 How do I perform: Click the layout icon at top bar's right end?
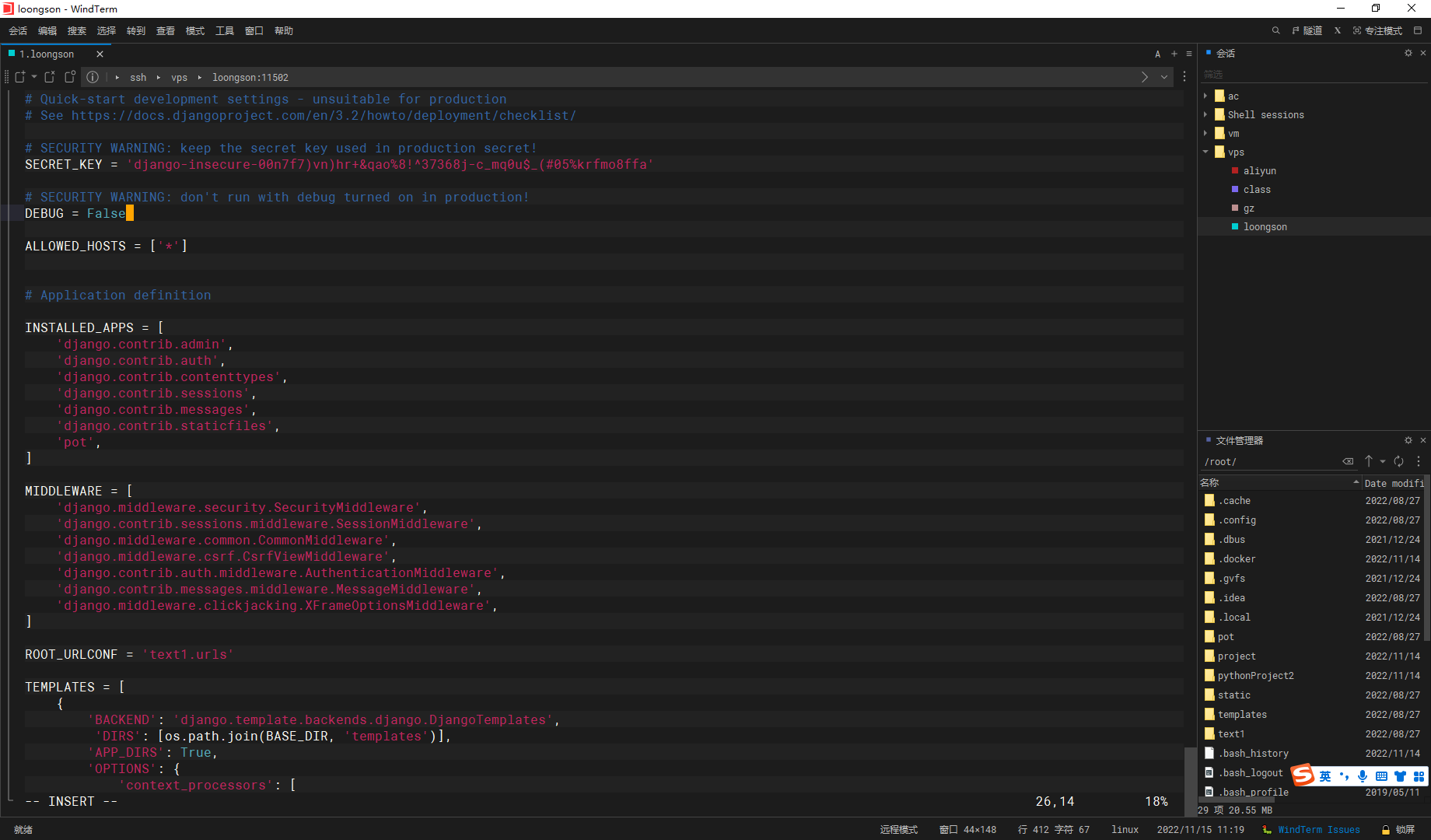coord(1418,31)
